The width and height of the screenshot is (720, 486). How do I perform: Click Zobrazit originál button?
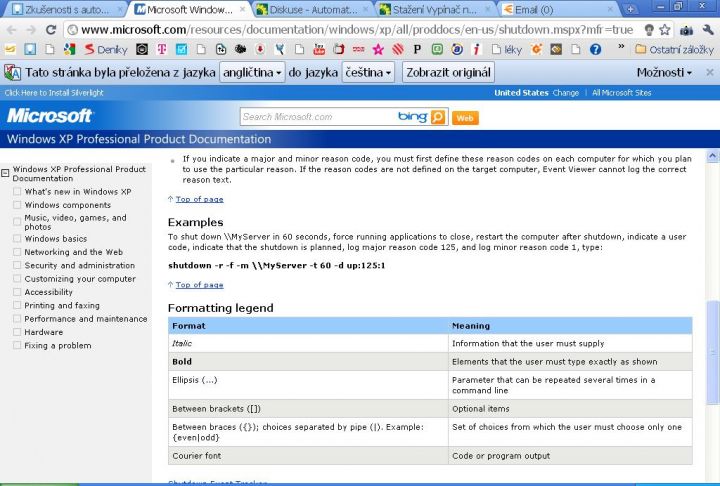[x=448, y=72]
